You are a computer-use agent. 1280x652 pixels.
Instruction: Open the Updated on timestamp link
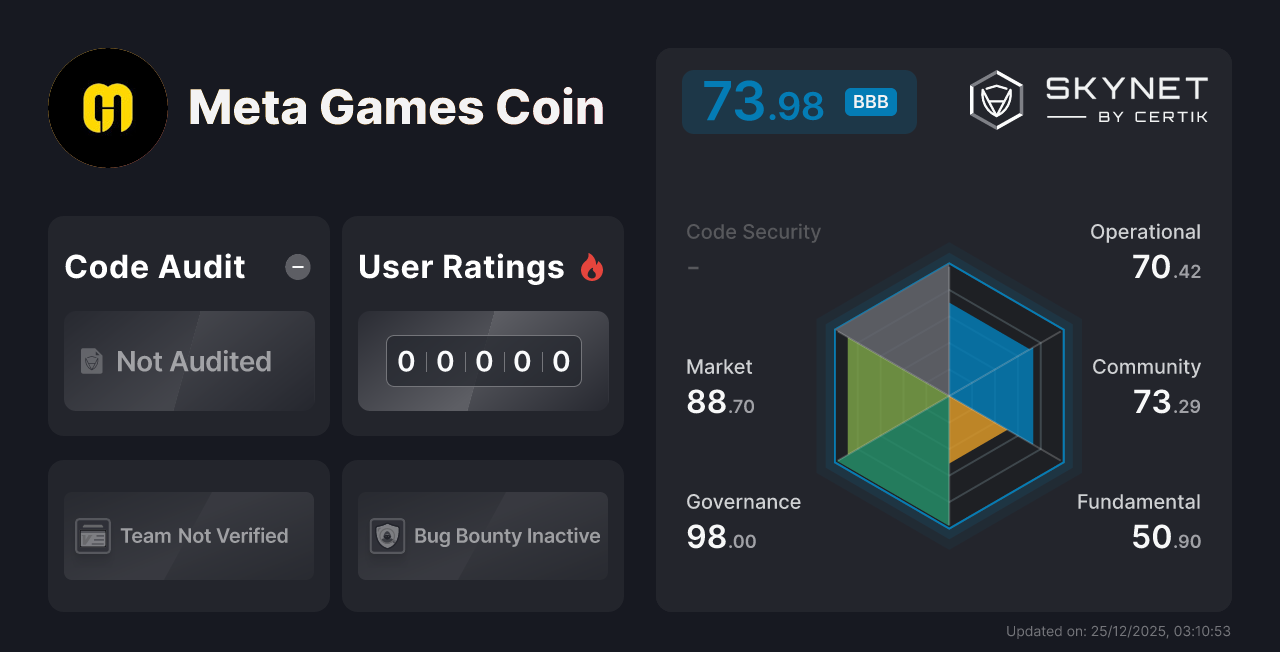click(1119, 631)
